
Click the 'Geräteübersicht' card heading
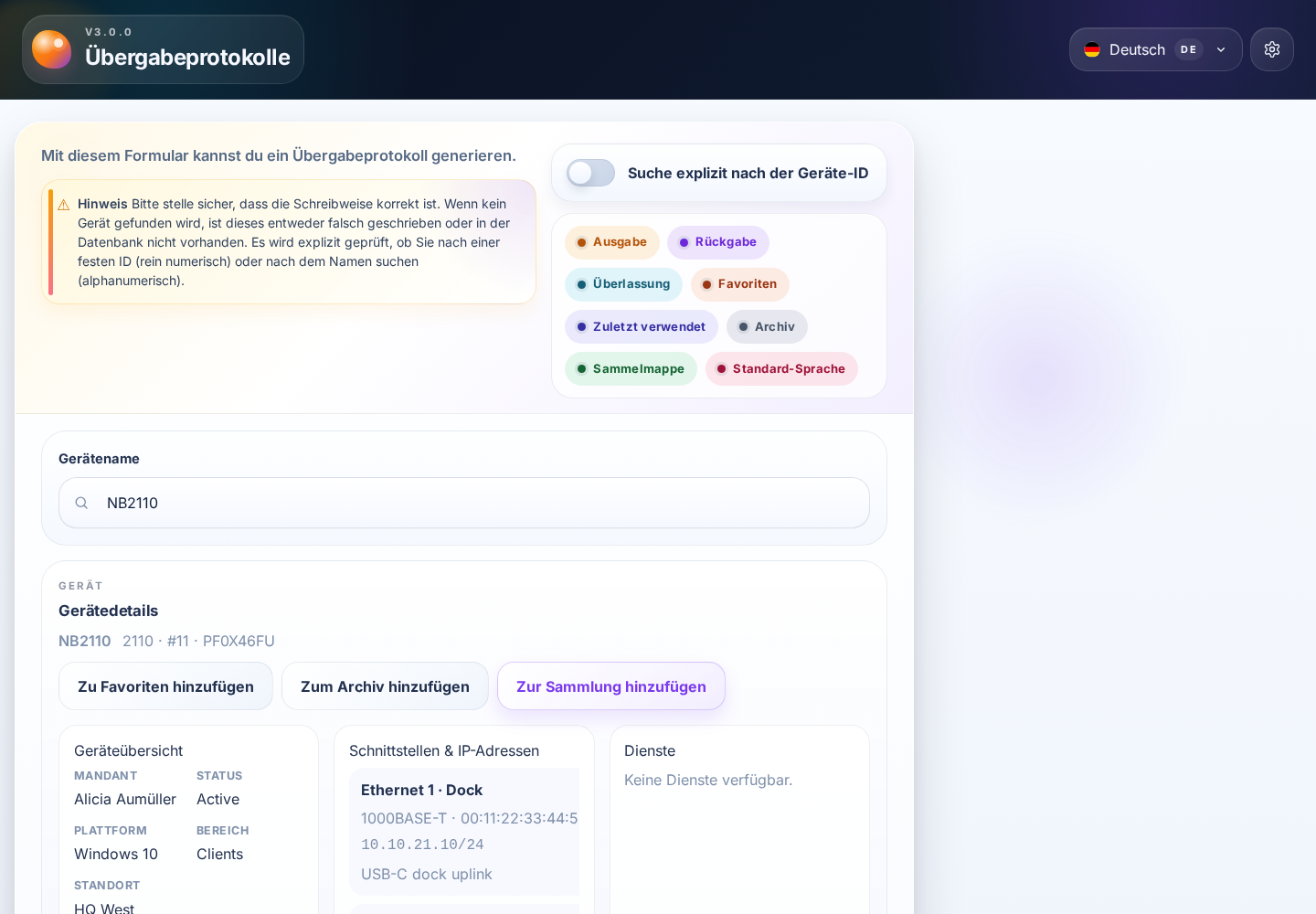(129, 750)
